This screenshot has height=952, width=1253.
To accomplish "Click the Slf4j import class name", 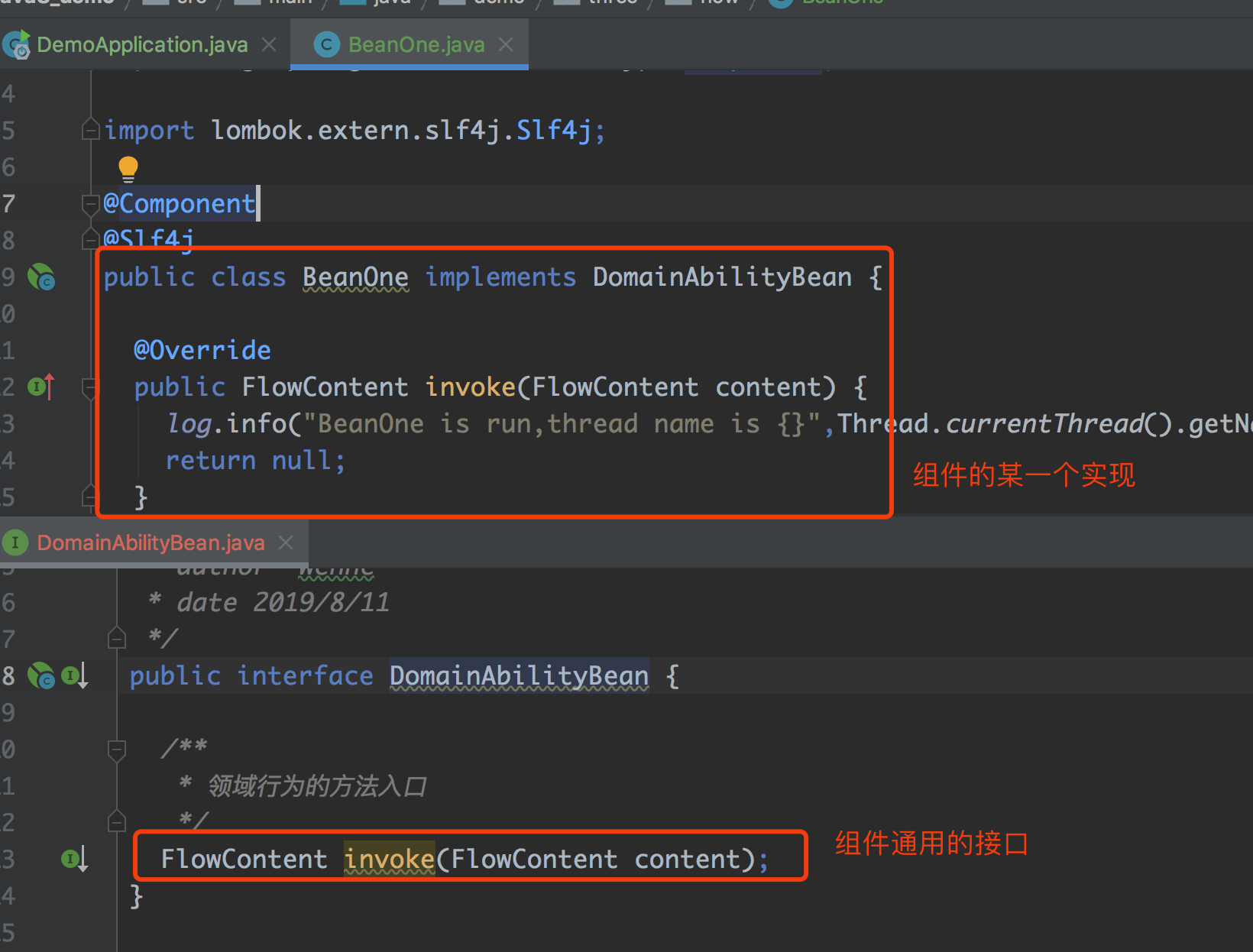I will [x=554, y=130].
